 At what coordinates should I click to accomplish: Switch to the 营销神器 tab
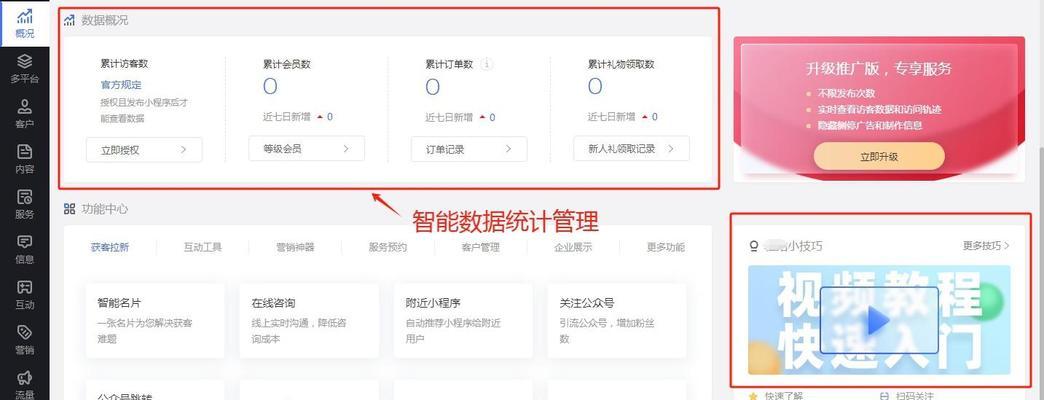coord(295,247)
